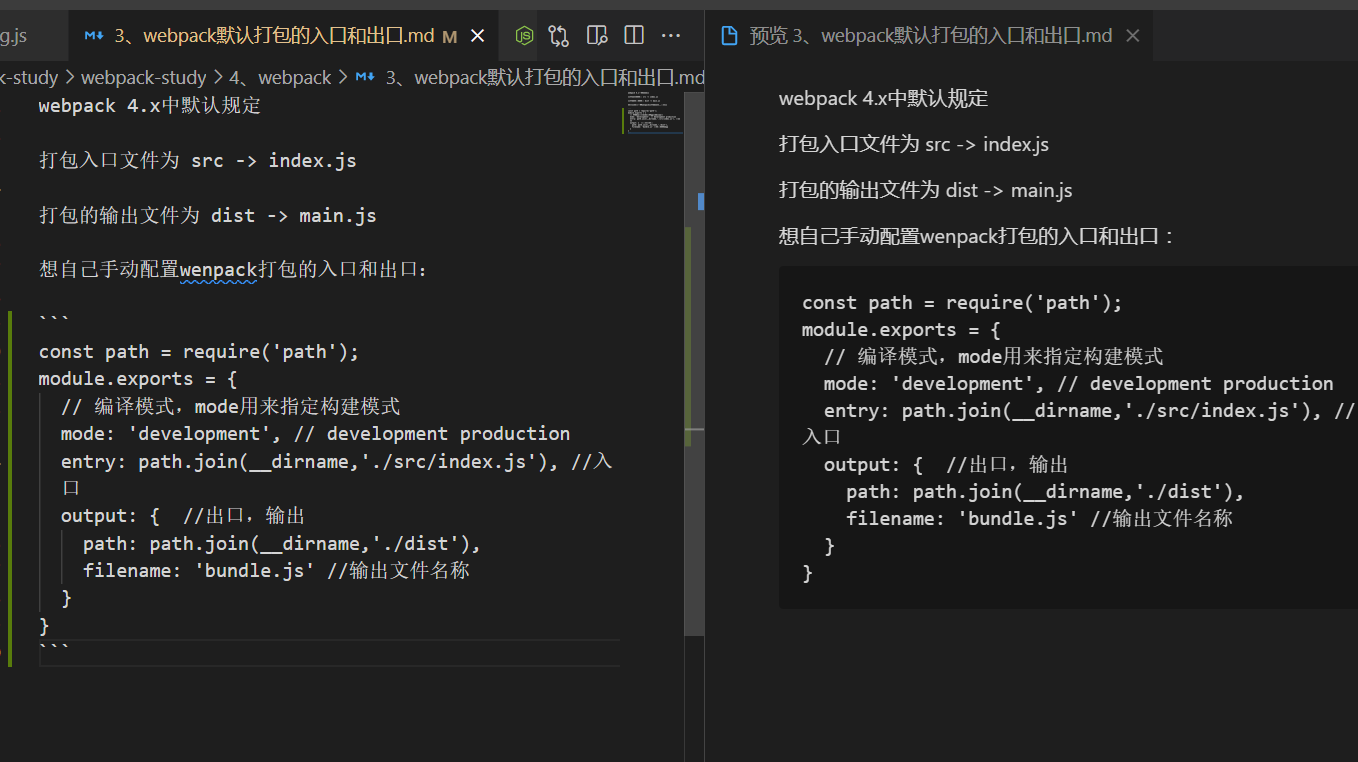The image size is (1358, 762).
Task: Open markdown preview to the side
Action: tap(597, 34)
